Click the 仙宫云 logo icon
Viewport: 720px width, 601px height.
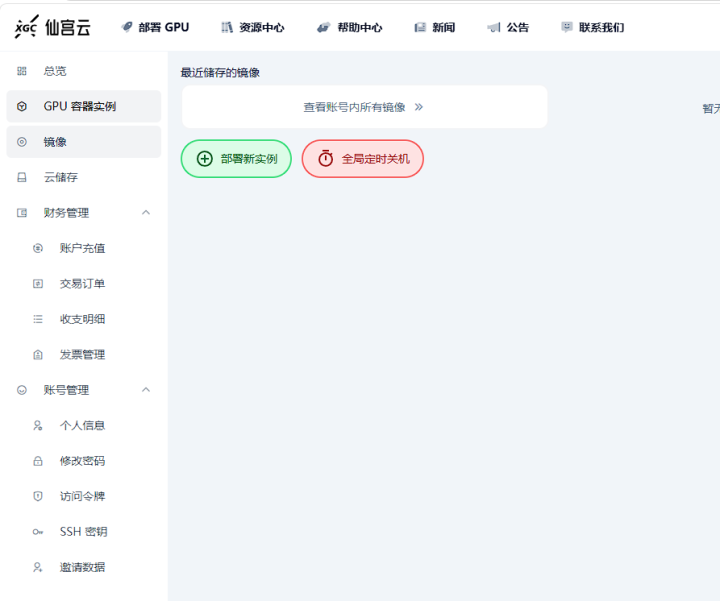(26, 28)
